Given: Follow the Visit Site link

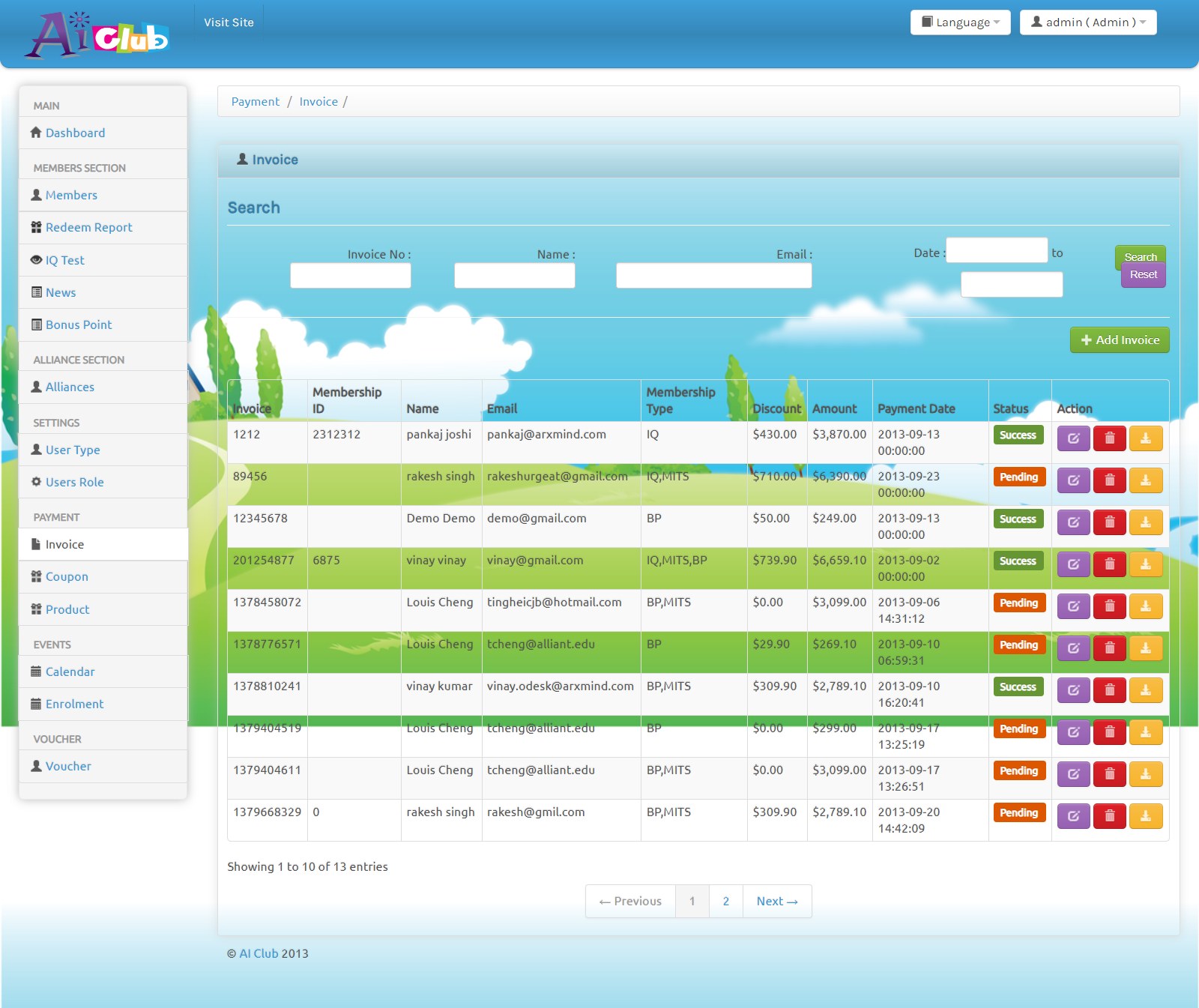Looking at the screenshot, I should tap(229, 22).
